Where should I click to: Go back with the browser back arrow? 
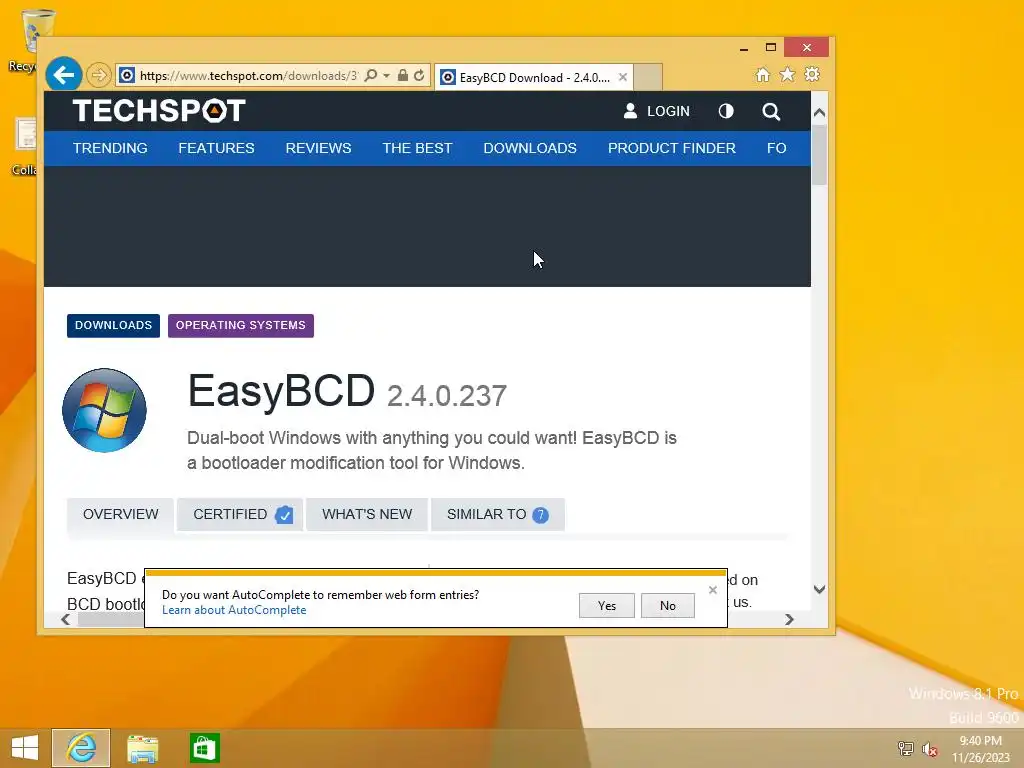coord(63,75)
